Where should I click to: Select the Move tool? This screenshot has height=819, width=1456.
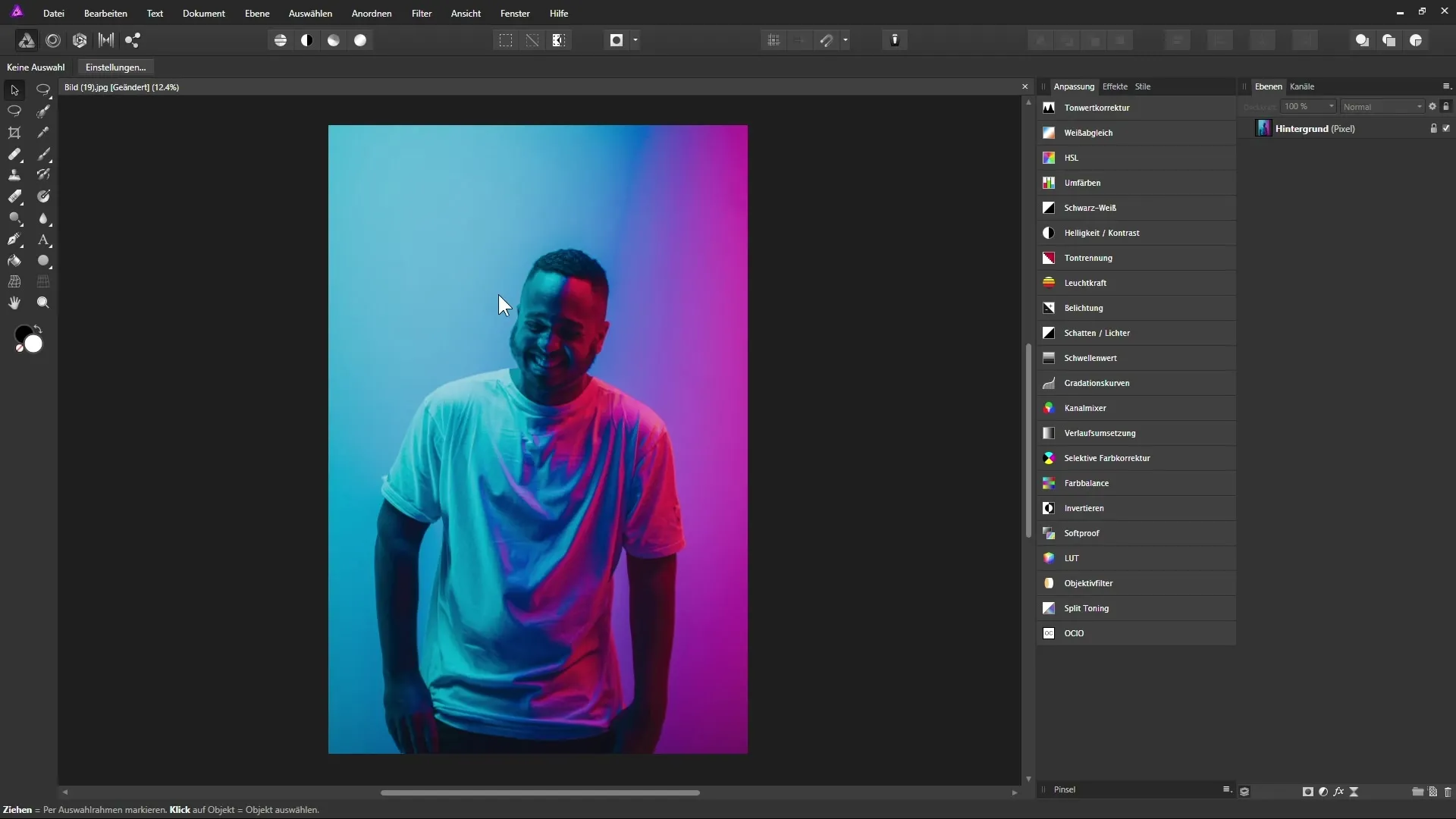click(14, 90)
